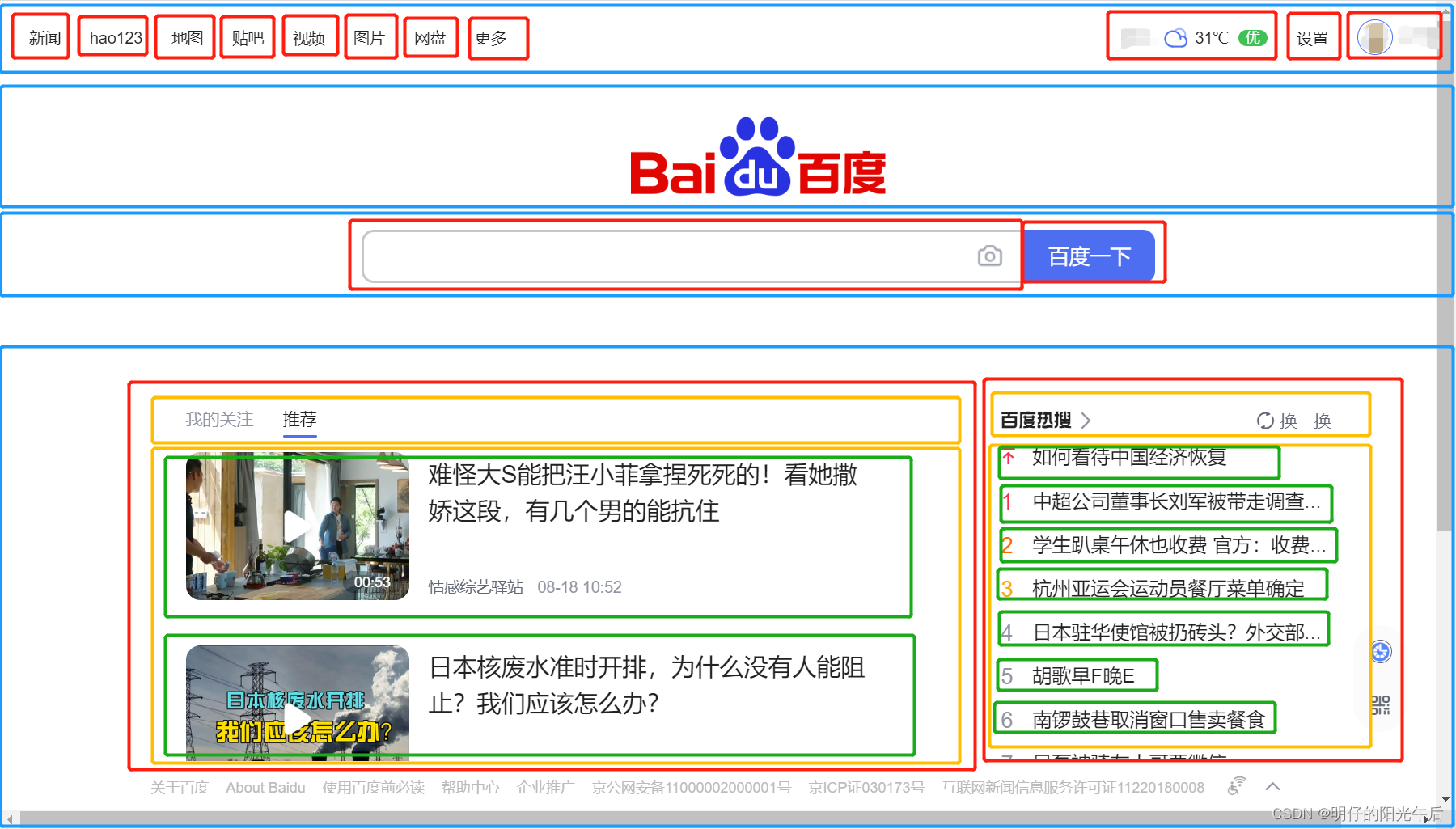
Task: Open the user avatar profile
Action: (1374, 37)
